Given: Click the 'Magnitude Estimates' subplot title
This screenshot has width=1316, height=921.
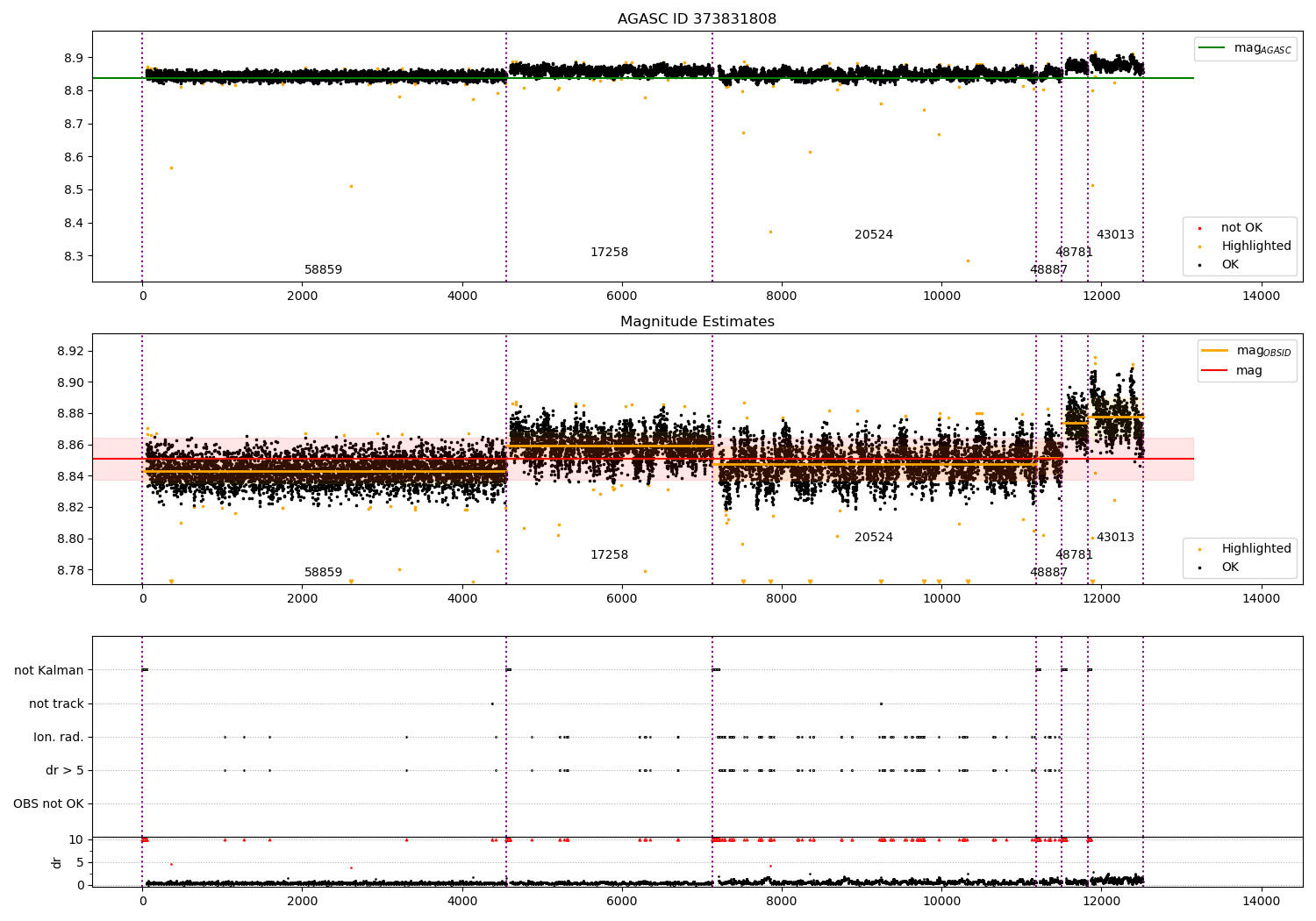Looking at the screenshot, I should click(697, 322).
